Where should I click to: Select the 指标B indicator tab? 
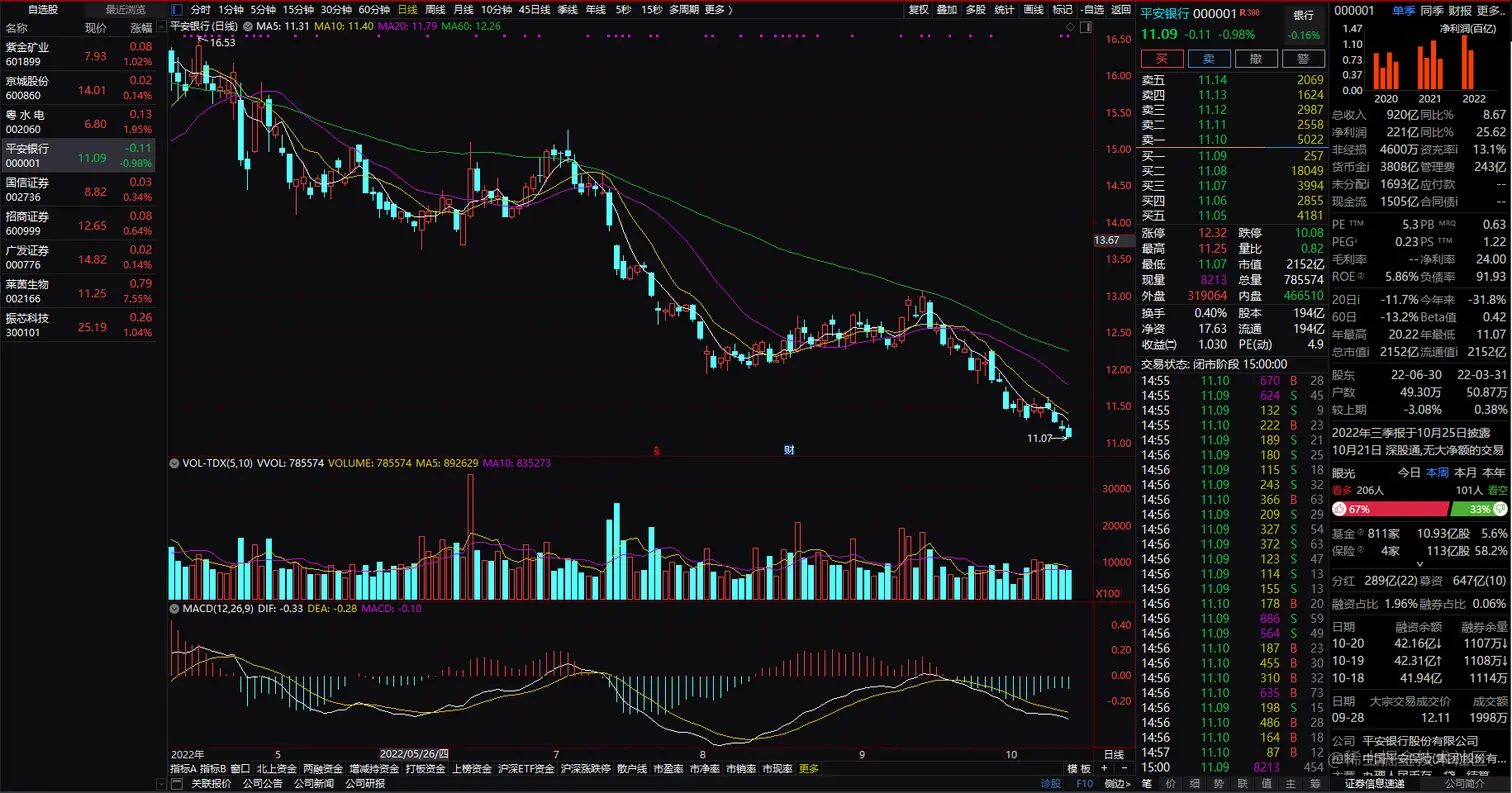213,769
